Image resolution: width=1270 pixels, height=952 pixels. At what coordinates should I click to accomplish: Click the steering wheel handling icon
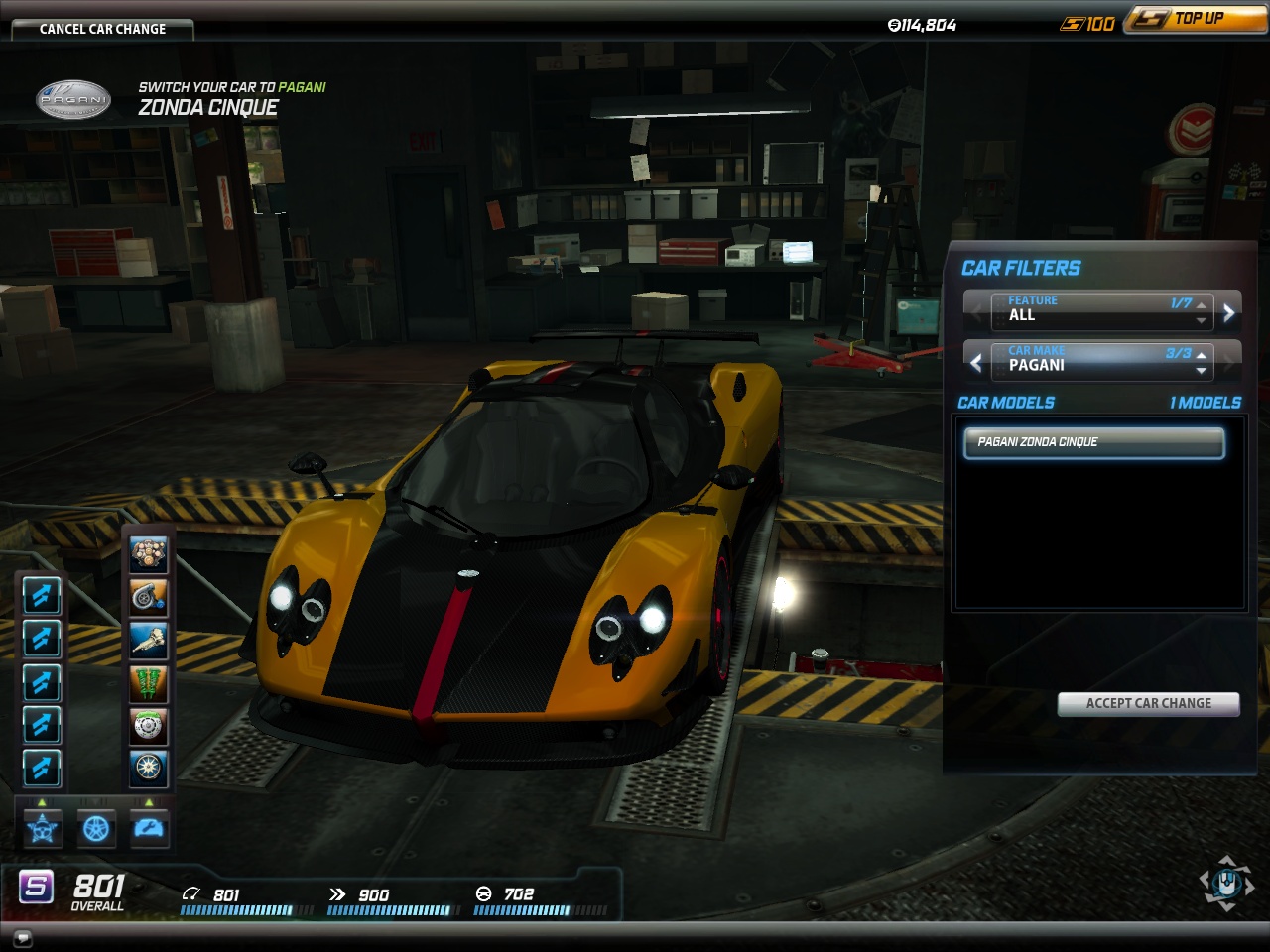point(484,894)
